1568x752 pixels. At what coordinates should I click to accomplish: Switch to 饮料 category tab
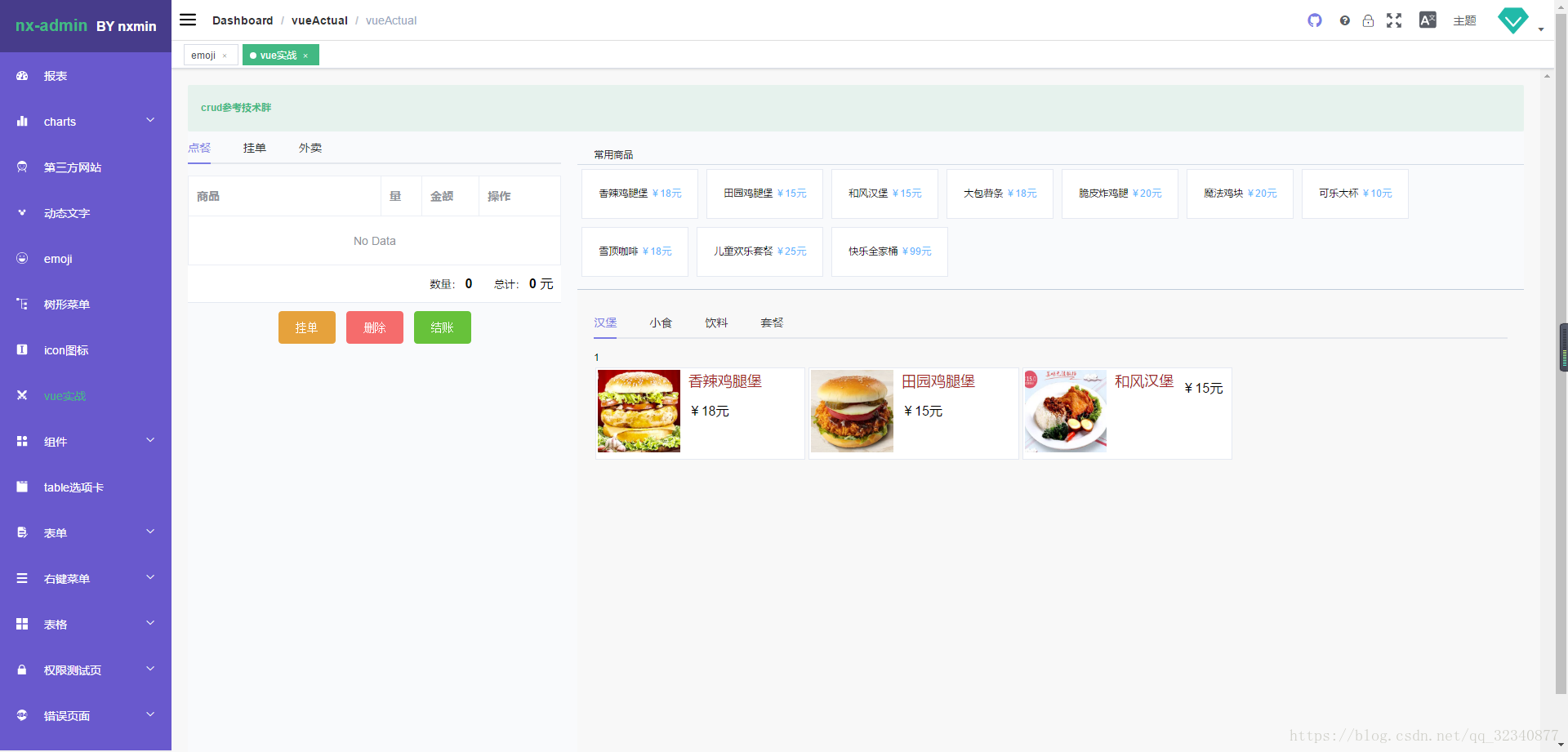point(716,323)
